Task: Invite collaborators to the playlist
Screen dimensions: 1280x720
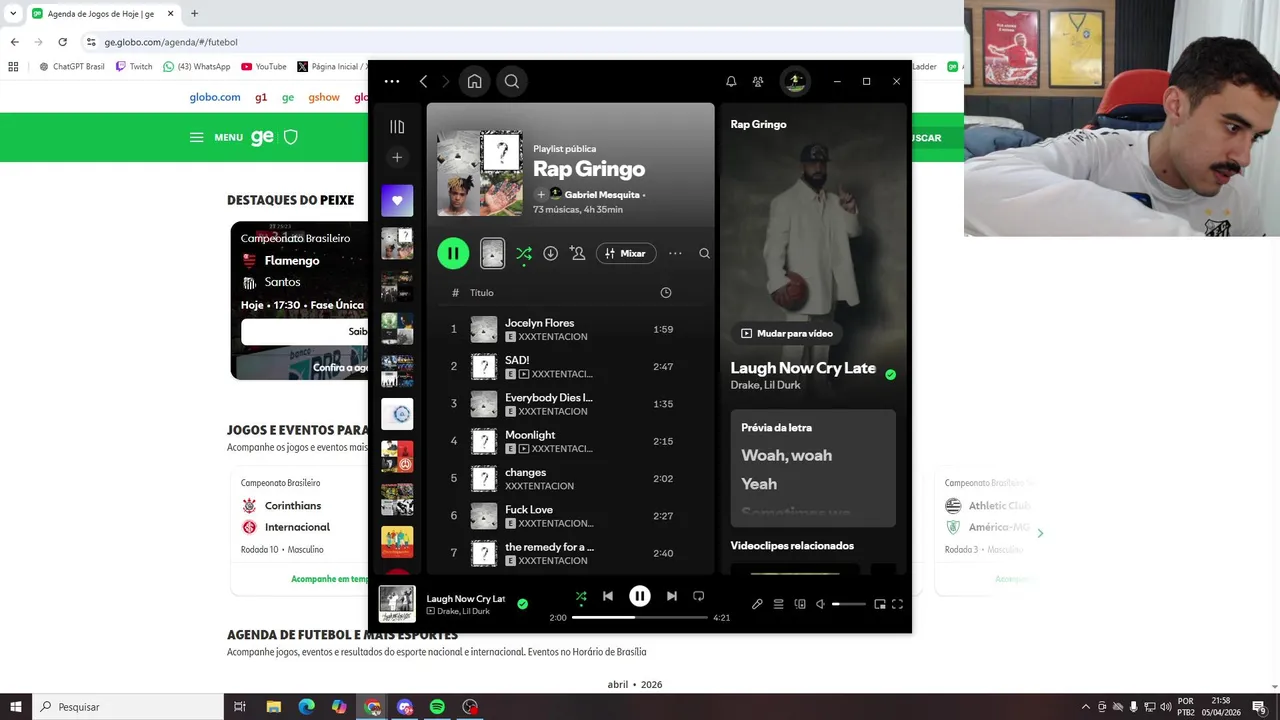Action: [x=578, y=254]
